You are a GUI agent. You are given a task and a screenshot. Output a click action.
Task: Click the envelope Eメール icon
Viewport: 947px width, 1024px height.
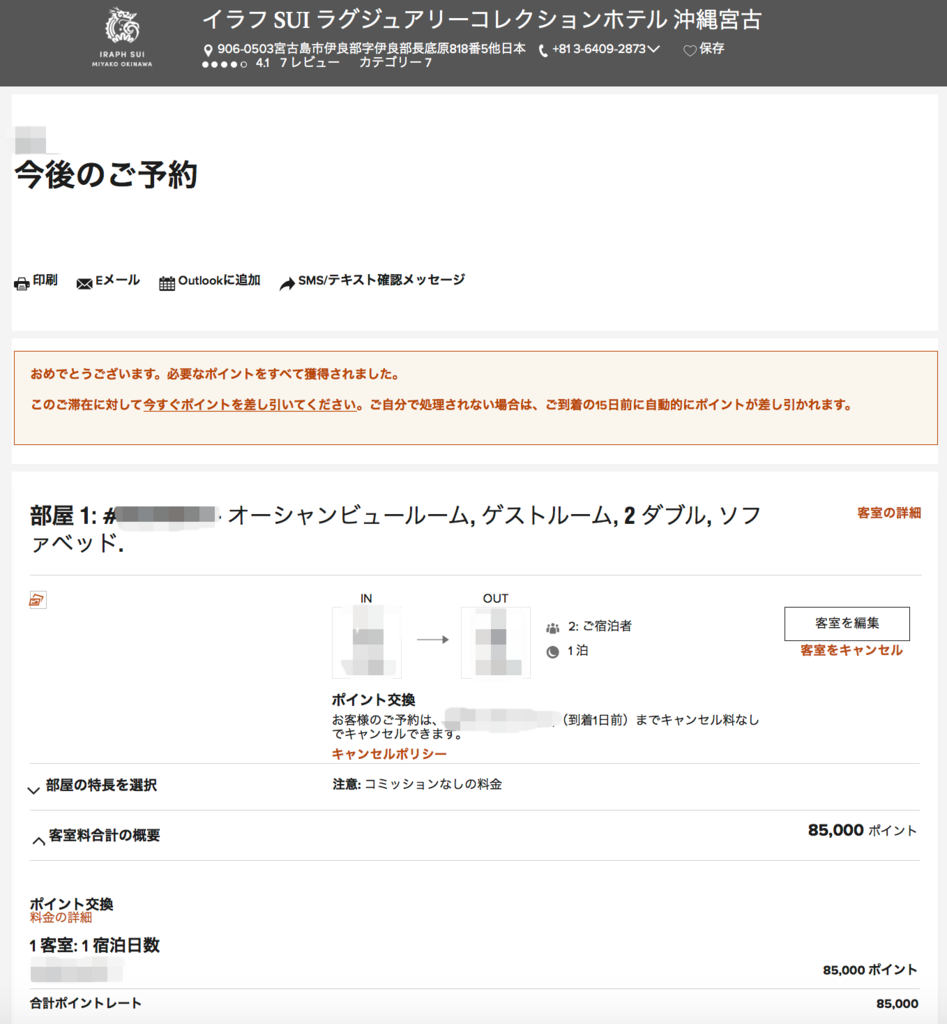[x=84, y=283]
